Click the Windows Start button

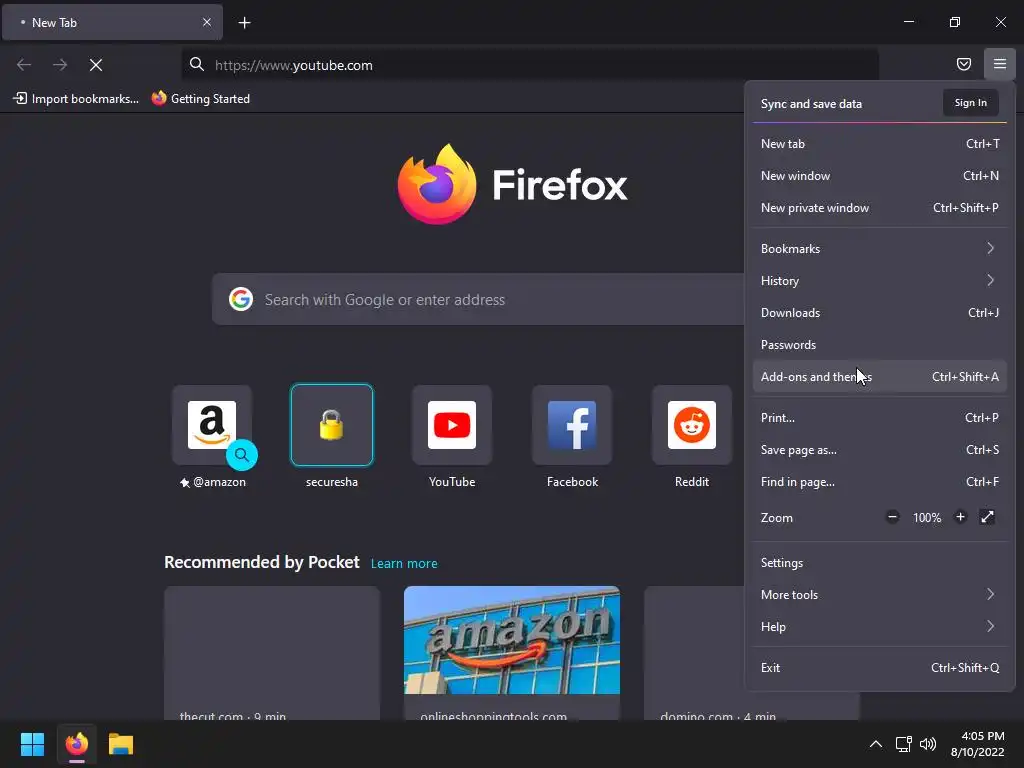(32, 744)
